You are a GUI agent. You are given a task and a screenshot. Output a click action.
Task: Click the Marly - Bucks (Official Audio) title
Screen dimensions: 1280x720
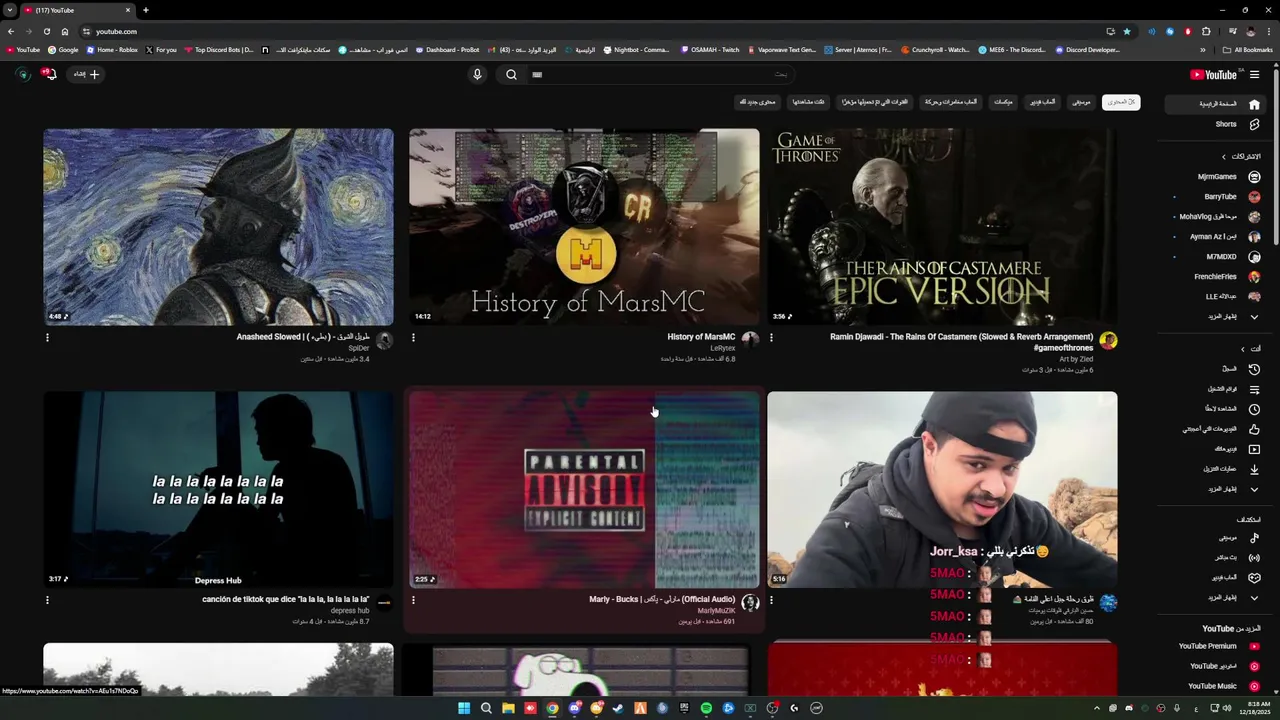click(x=662, y=599)
